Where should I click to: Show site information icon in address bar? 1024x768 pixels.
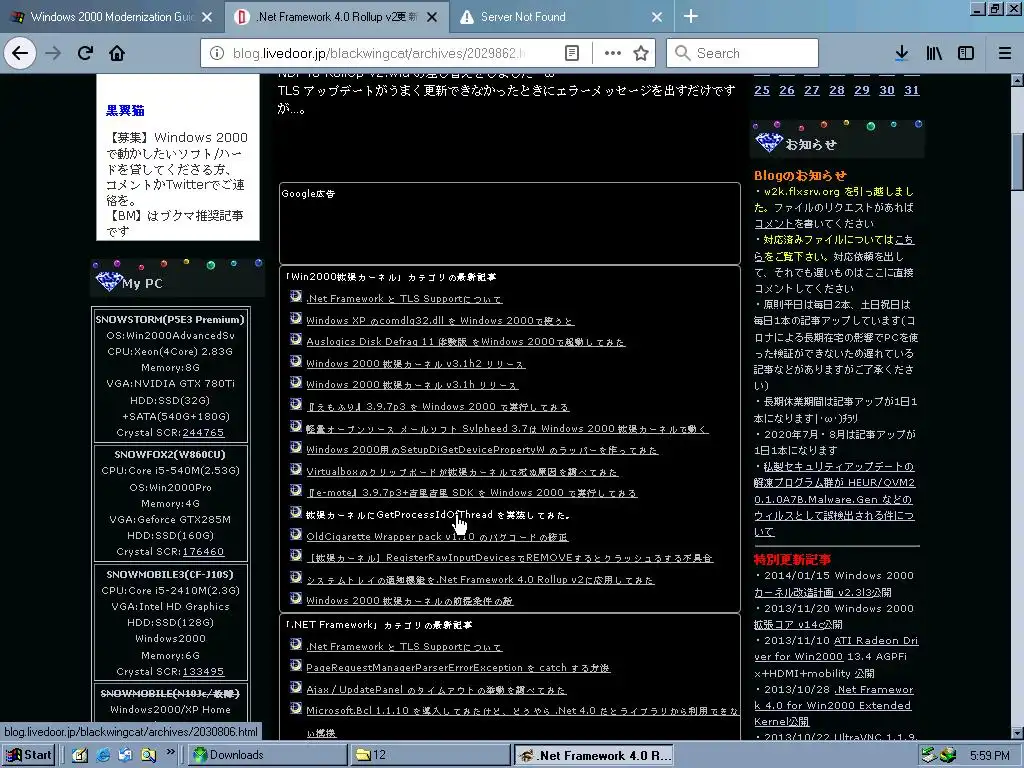[x=217, y=53]
